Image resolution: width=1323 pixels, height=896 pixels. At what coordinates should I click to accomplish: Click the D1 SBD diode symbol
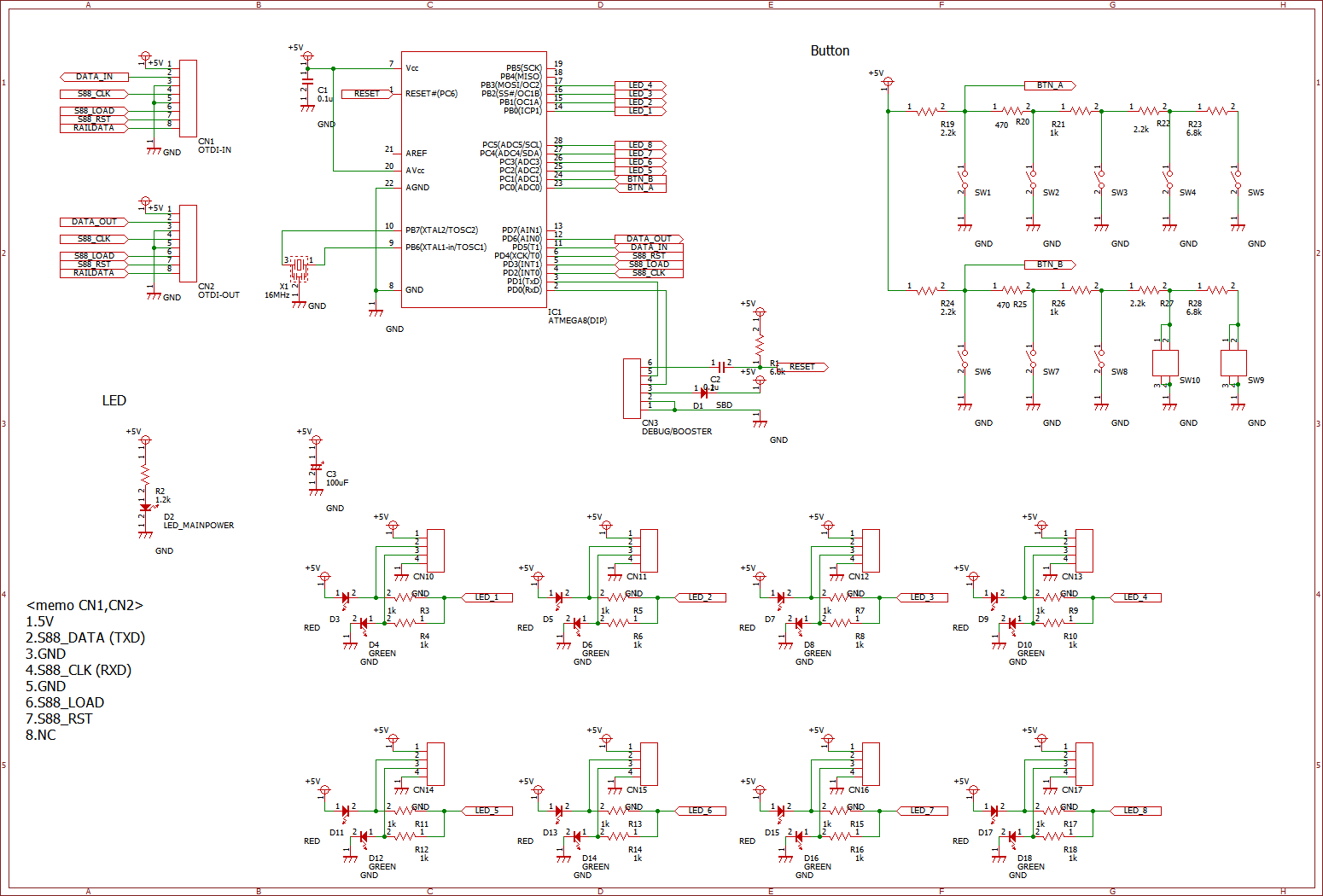click(x=704, y=393)
